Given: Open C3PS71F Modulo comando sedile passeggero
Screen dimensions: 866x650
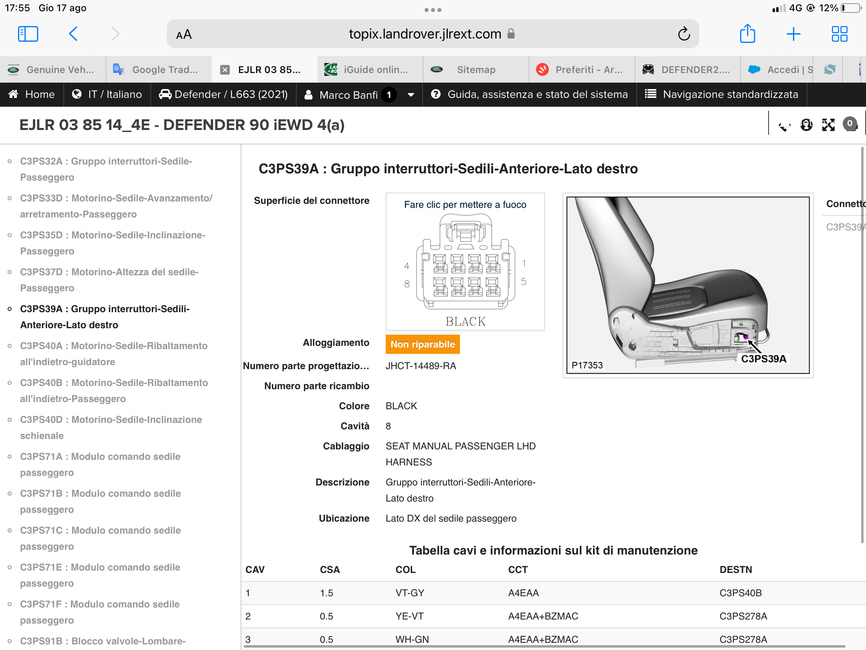Looking at the screenshot, I should coord(100,612).
